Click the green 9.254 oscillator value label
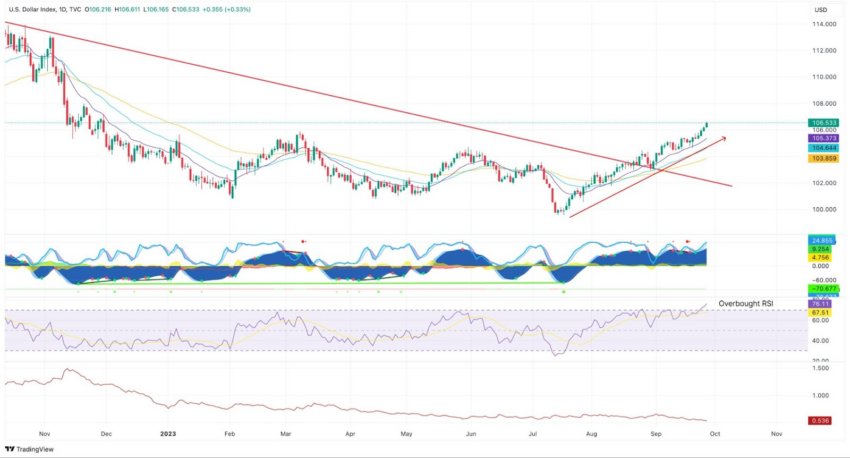 820,249
